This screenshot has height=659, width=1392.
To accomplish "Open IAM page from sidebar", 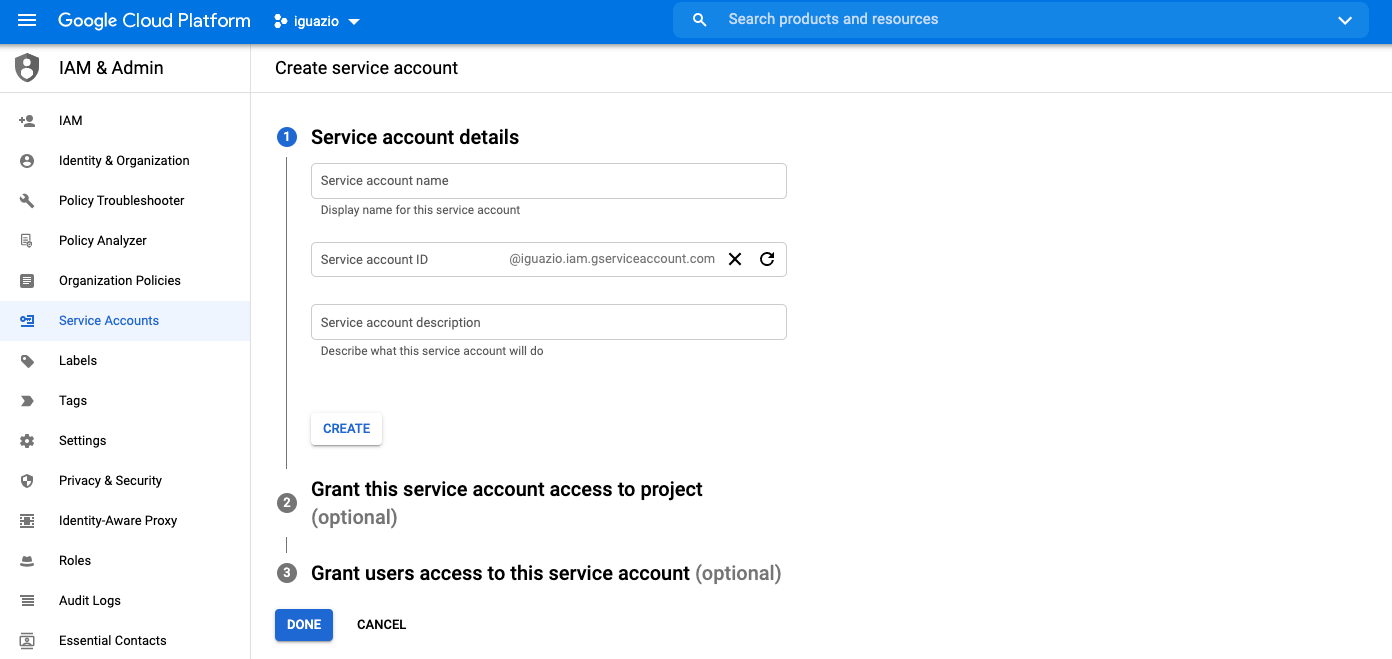I will [125, 121].
